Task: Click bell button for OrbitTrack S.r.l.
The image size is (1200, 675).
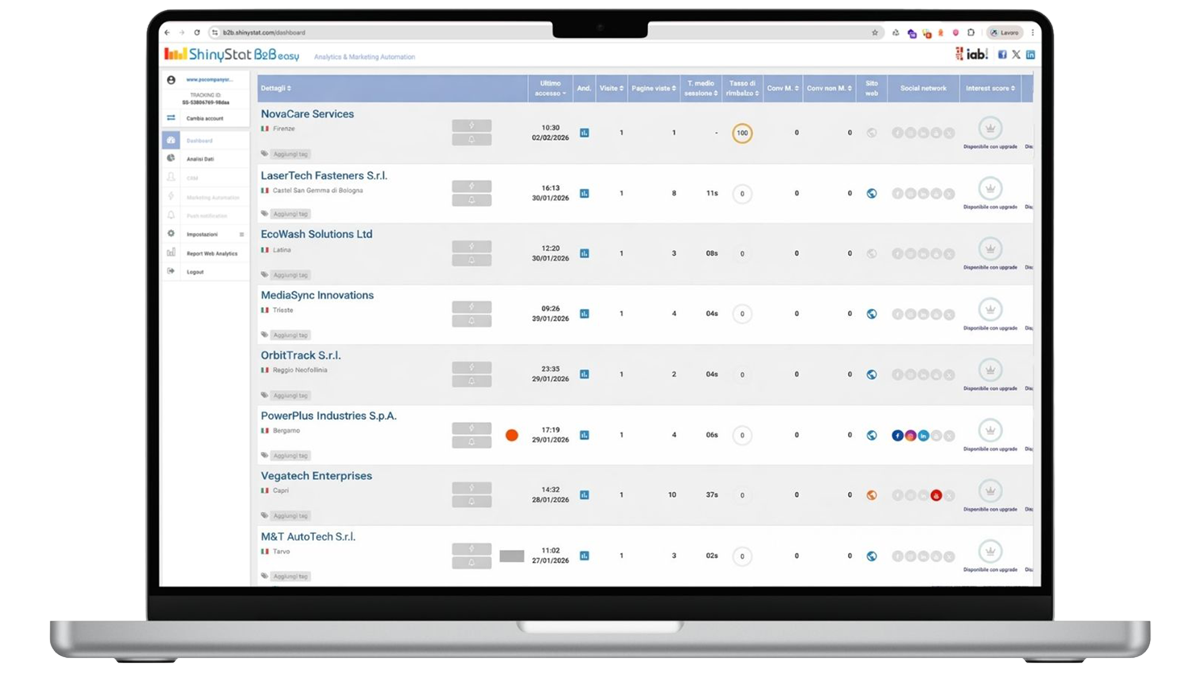Action: (471, 381)
